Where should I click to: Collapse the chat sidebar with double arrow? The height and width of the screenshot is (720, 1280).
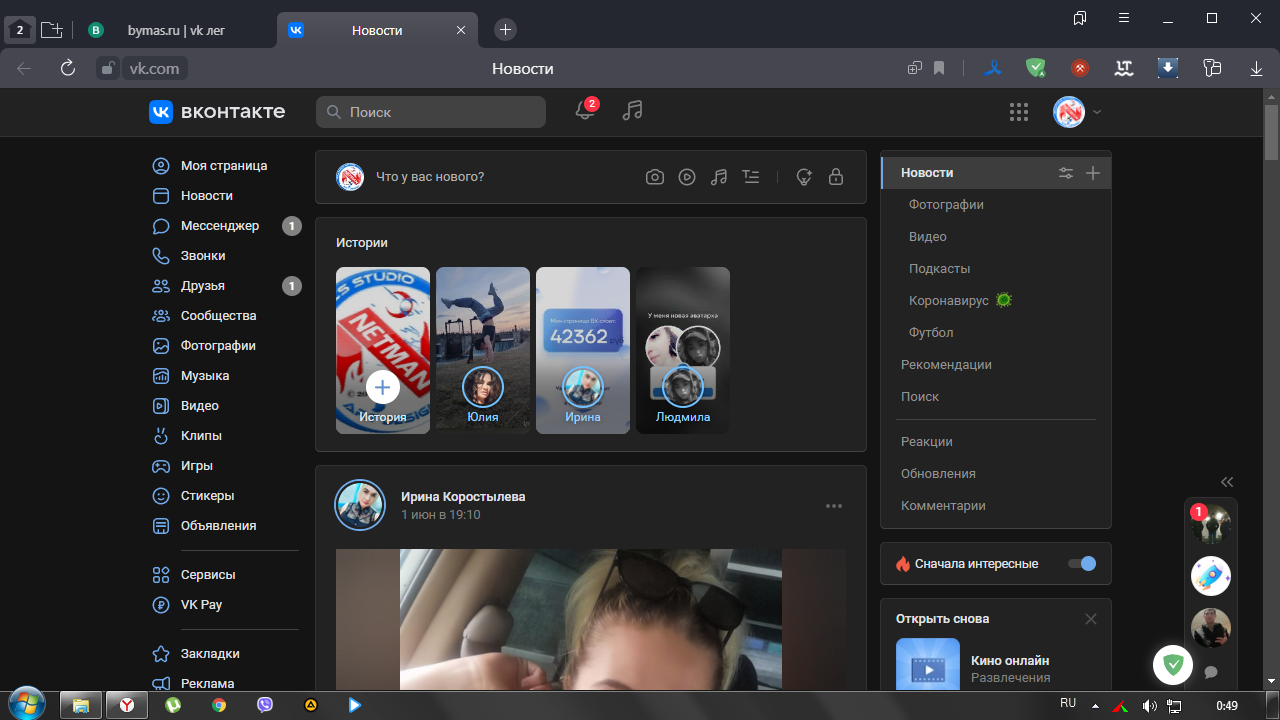coord(1227,481)
